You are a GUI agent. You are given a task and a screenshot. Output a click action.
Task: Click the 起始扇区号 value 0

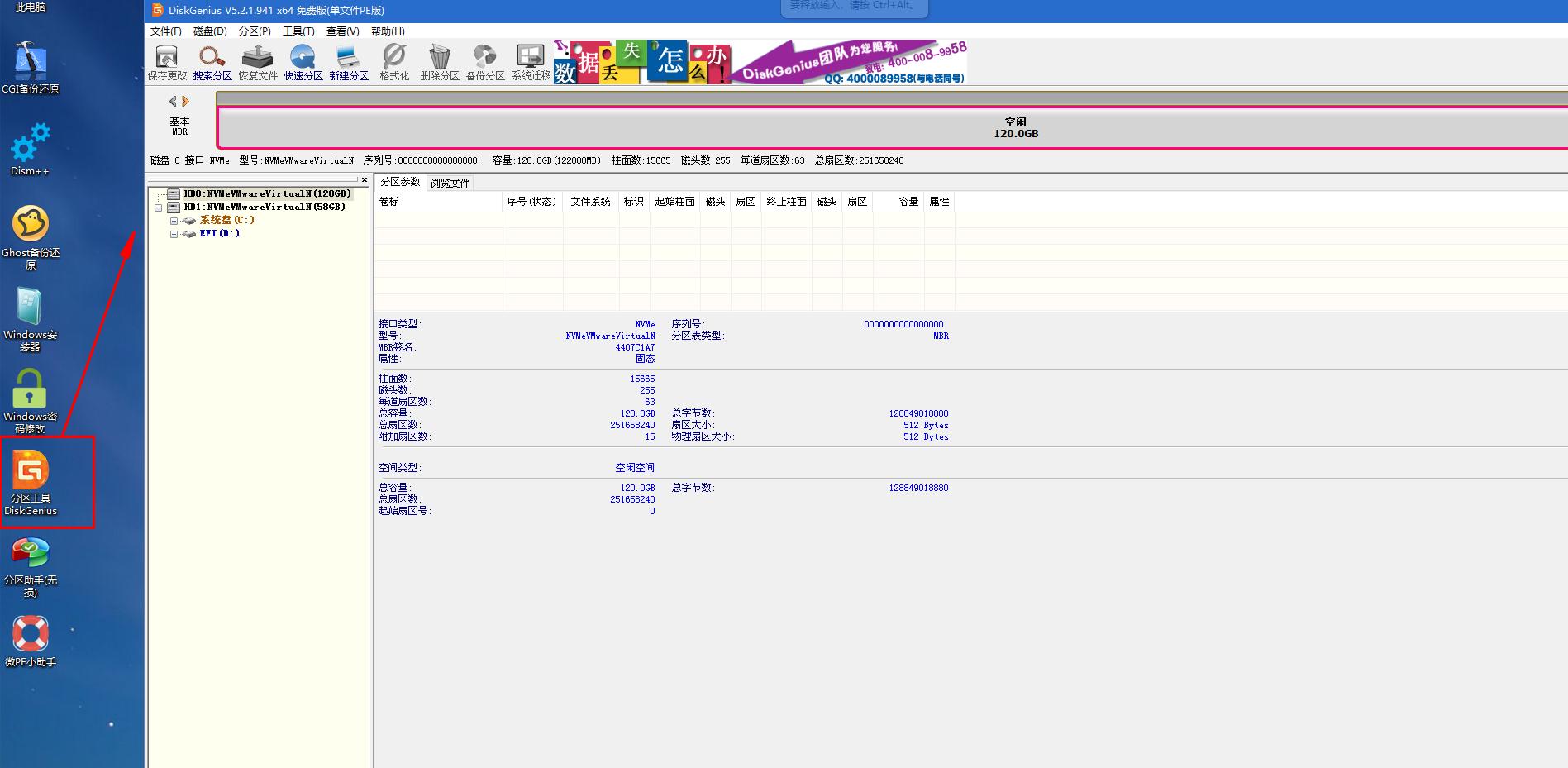(652, 511)
